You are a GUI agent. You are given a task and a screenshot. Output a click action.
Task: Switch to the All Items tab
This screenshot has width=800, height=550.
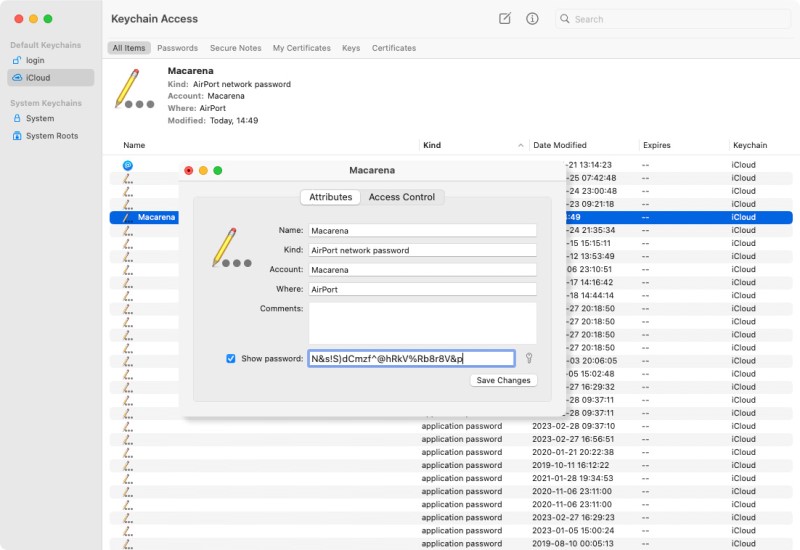129,48
